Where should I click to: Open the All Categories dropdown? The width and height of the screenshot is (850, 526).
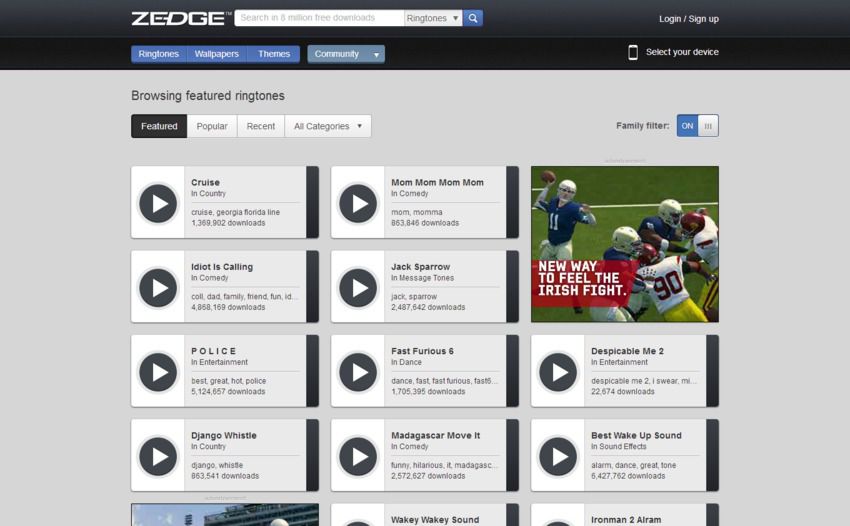click(328, 126)
